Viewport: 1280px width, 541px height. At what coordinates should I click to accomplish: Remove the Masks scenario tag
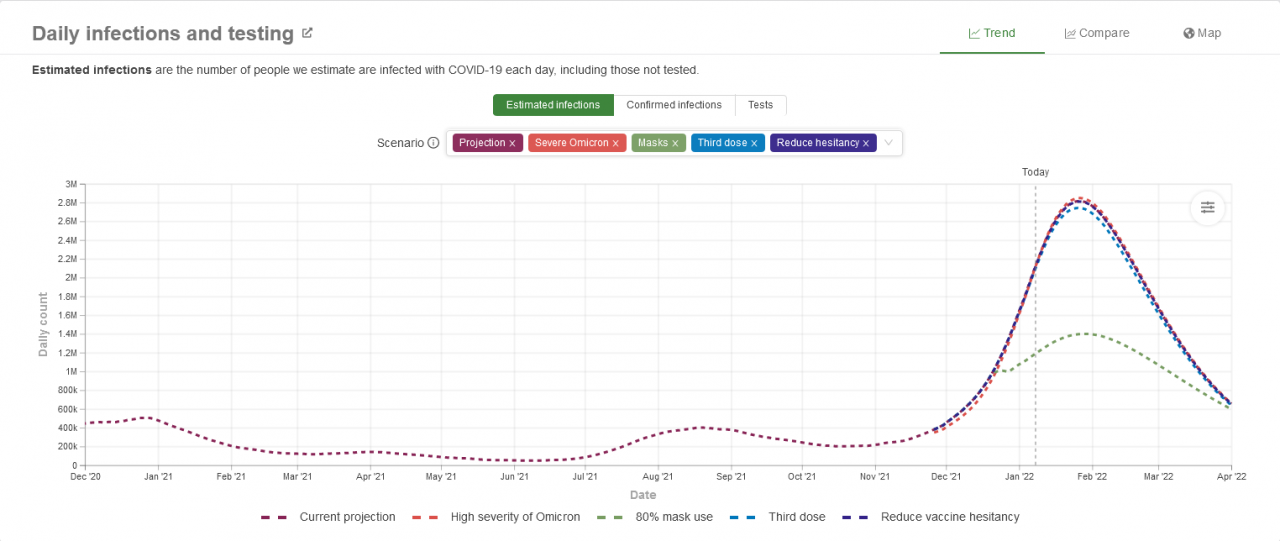click(x=675, y=144)
